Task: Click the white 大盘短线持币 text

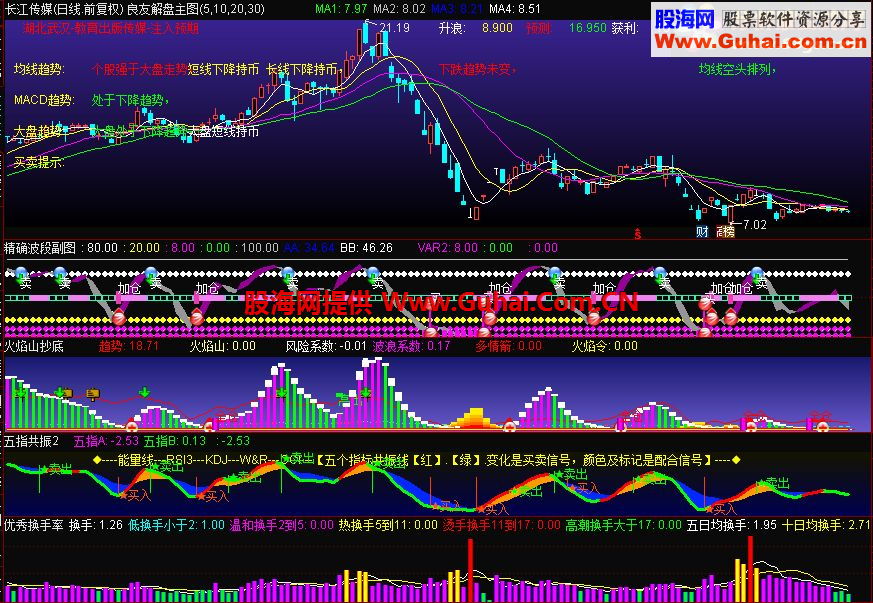Action: coord(224,131)
